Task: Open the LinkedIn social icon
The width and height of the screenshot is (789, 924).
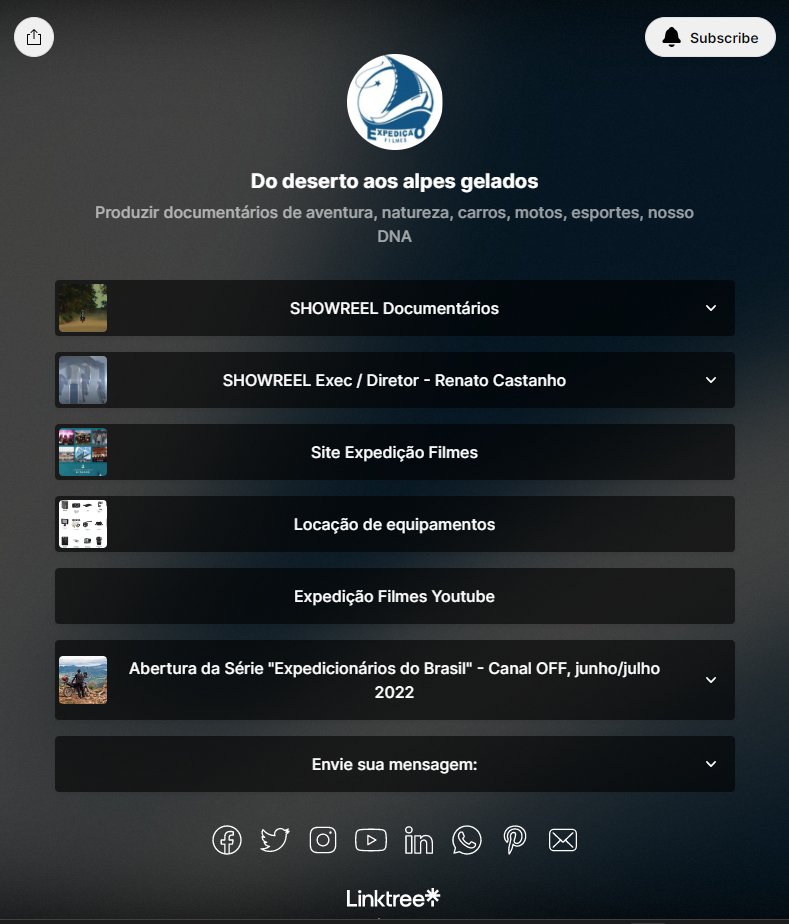Action: [418, 840]
